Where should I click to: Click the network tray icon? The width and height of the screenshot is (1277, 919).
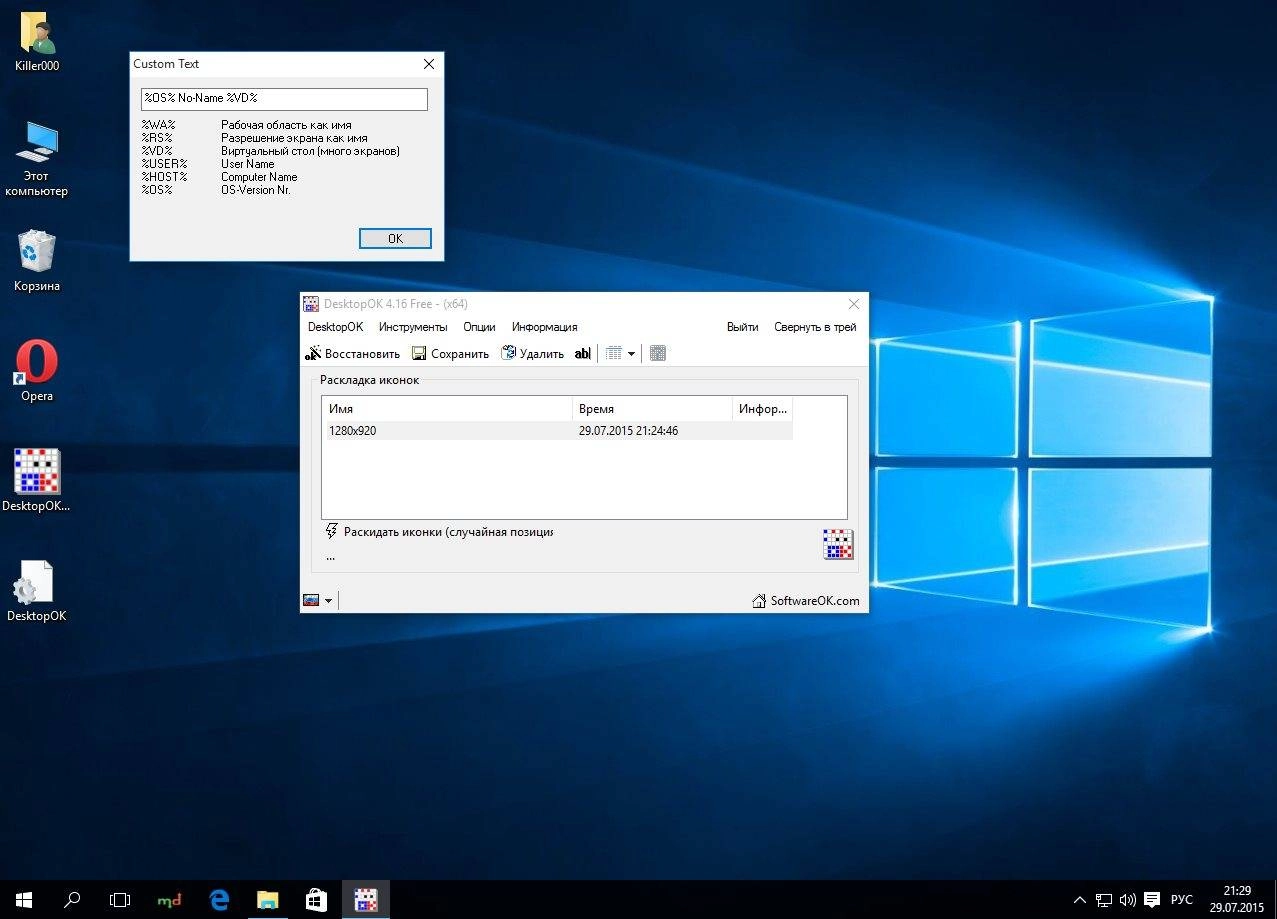[x=1104, y=900]
